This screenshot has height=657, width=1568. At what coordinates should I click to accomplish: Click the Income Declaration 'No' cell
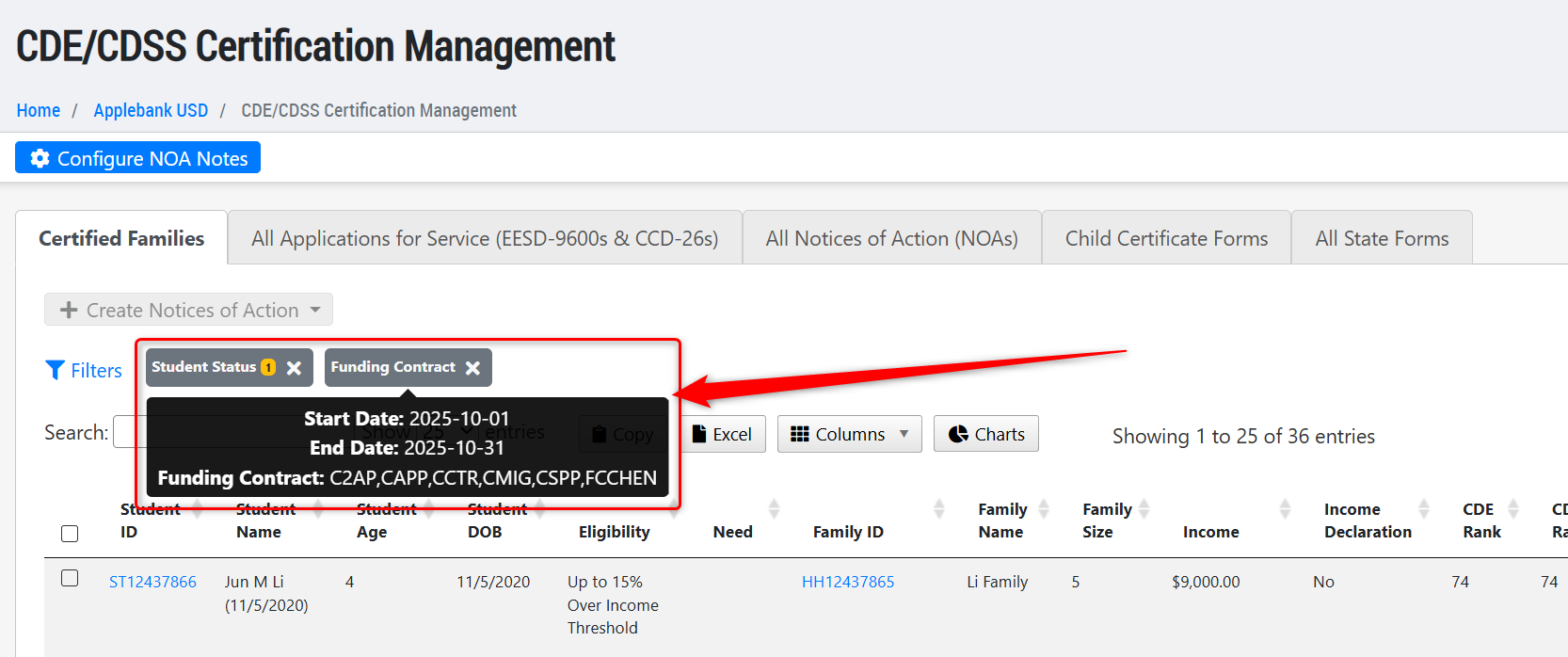pos(1323,582)
